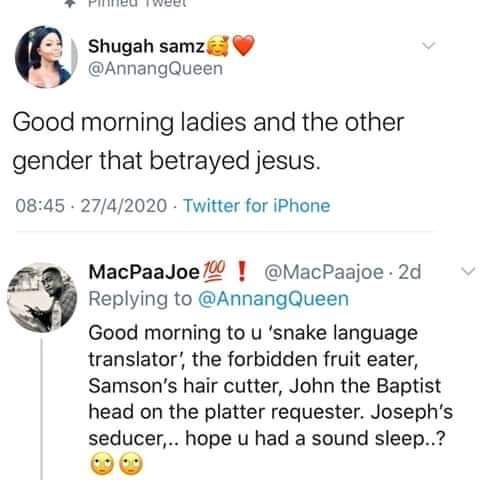Open MacPaaJoe profile picture
This screenshot has height=480, width=480.
click(42, 297)
